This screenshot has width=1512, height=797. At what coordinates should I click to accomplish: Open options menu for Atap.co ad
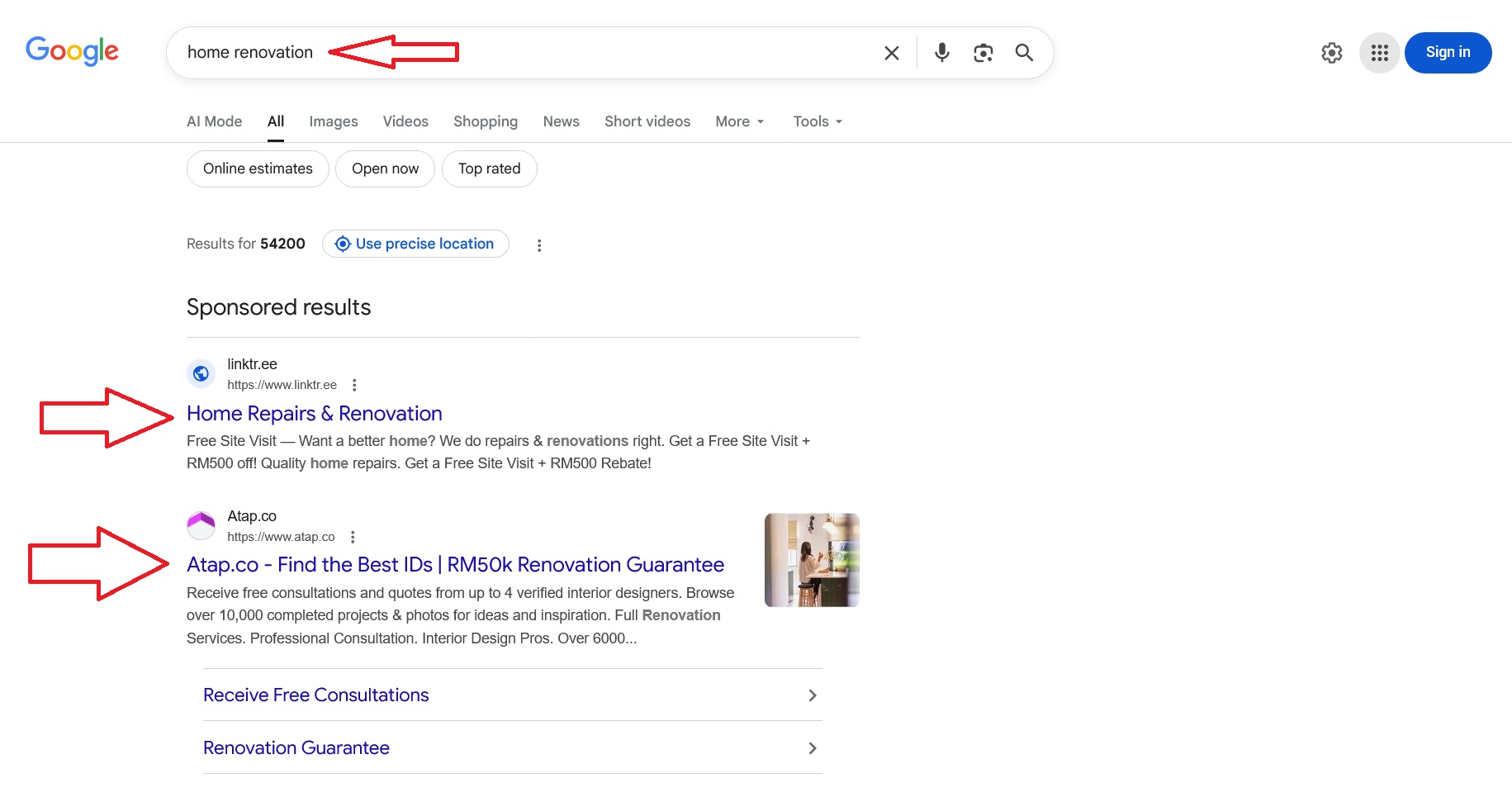tap(353, 537)
